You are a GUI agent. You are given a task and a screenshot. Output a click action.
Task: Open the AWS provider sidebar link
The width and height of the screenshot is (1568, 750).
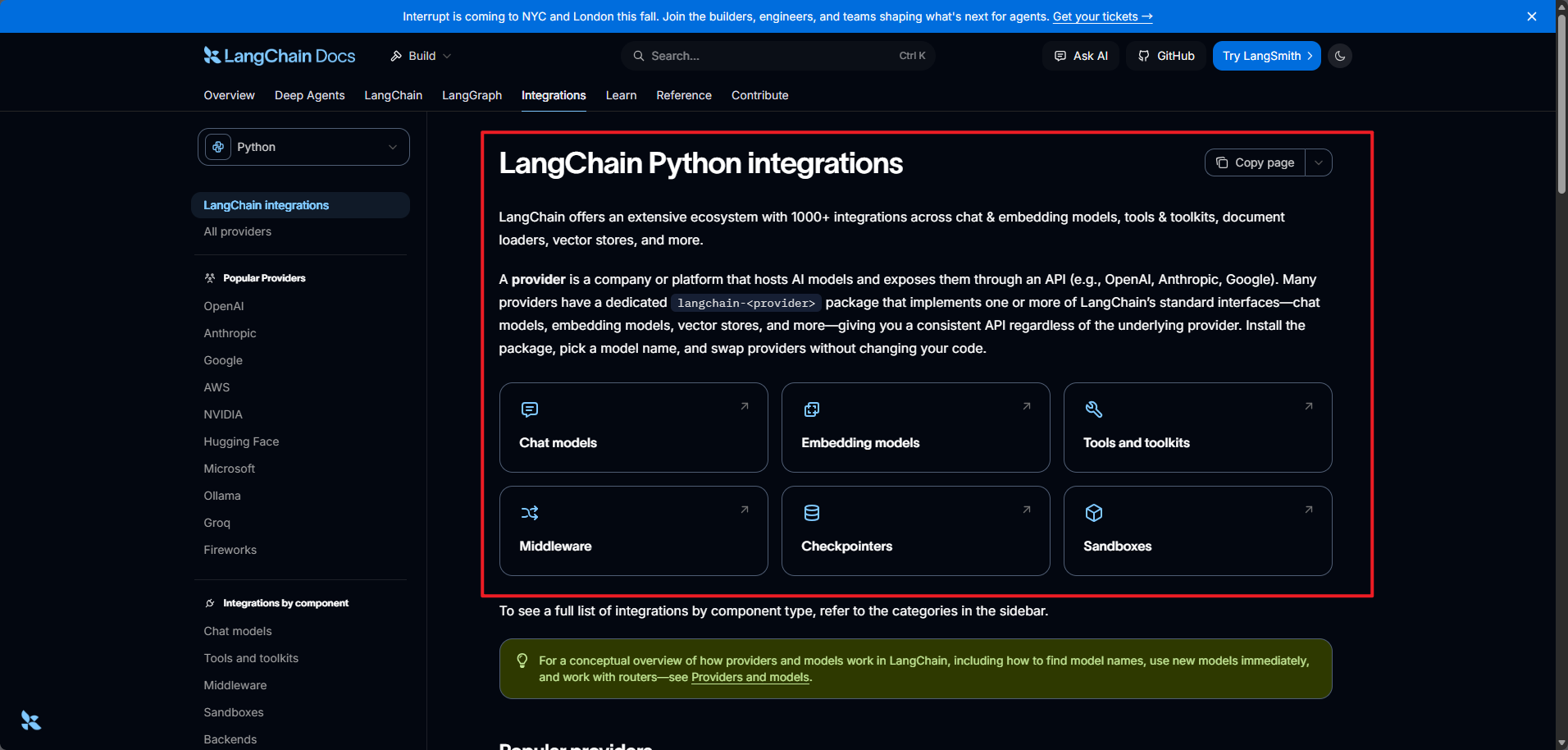[217, 387]
